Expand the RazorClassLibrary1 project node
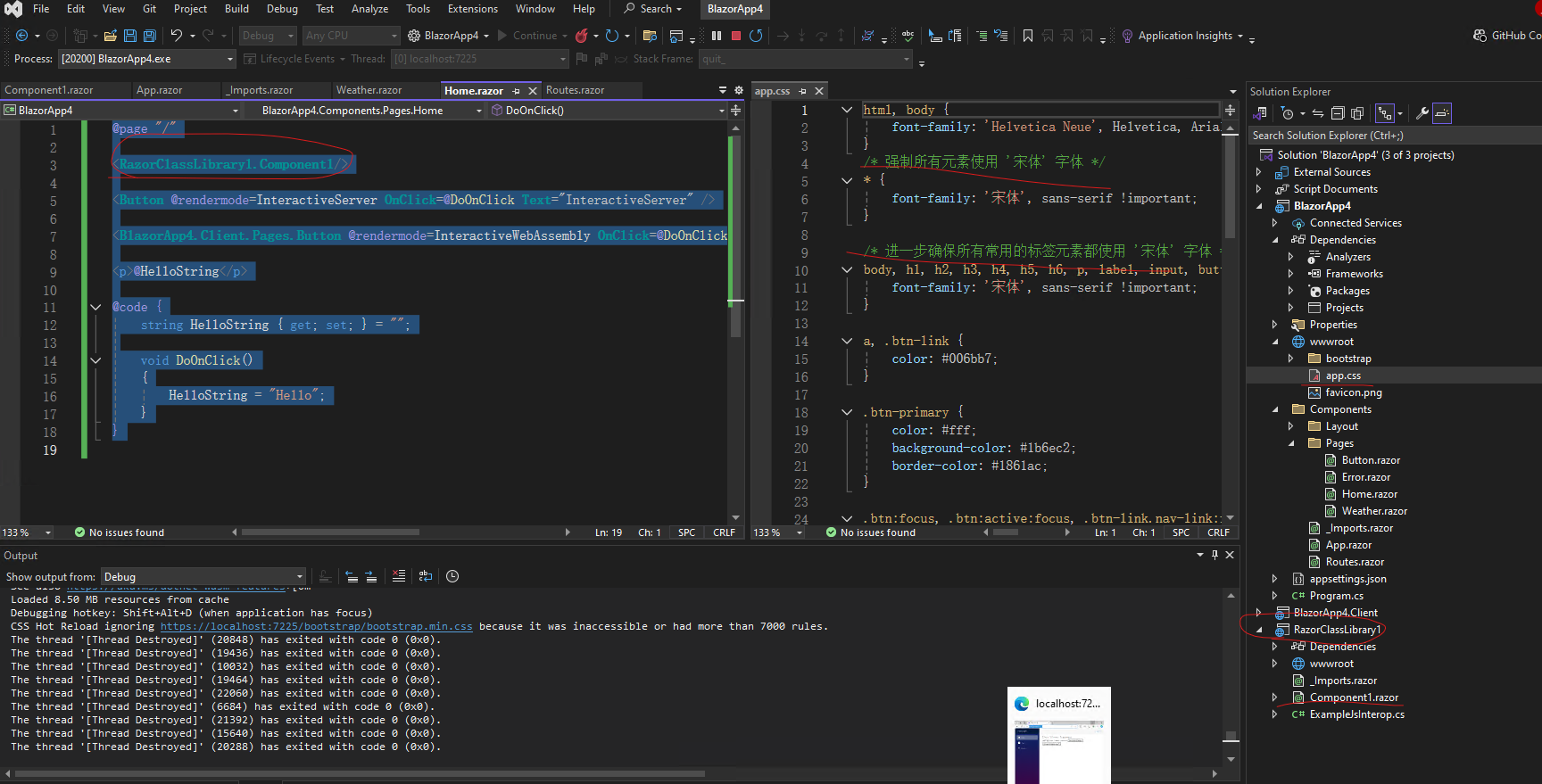This screenshot has height=784, width=1542. click(x=1259, y=630)
